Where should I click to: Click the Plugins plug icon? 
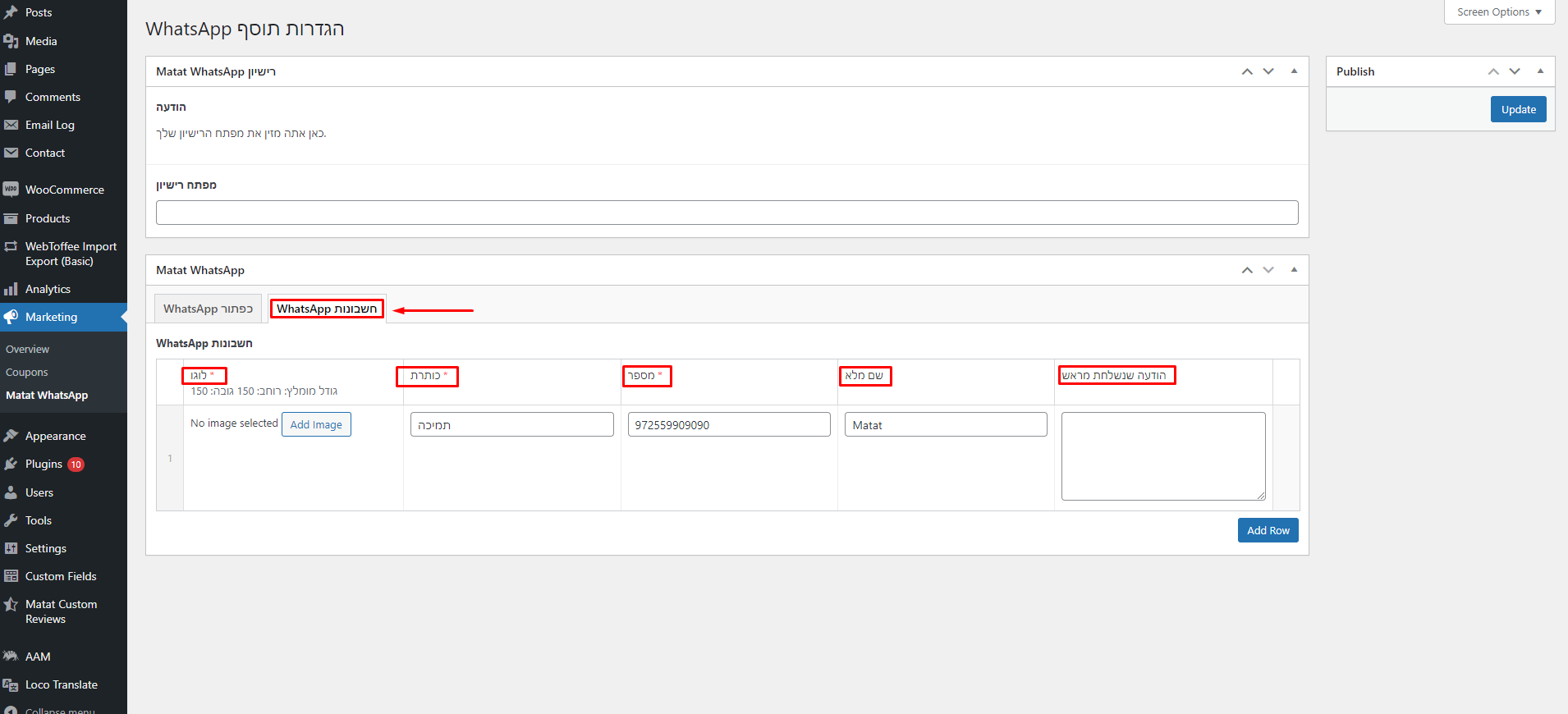tap(11, 464)
